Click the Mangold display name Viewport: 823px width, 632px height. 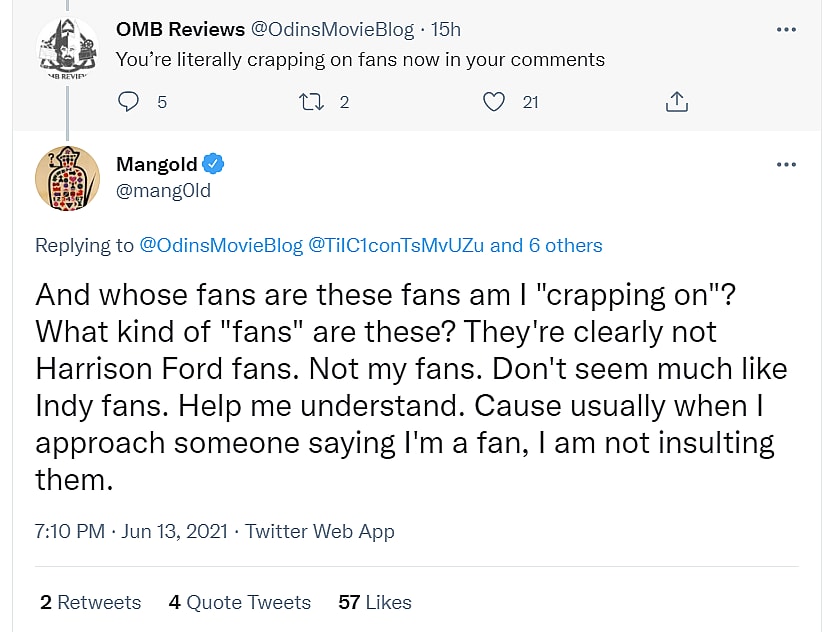point(157,164)
